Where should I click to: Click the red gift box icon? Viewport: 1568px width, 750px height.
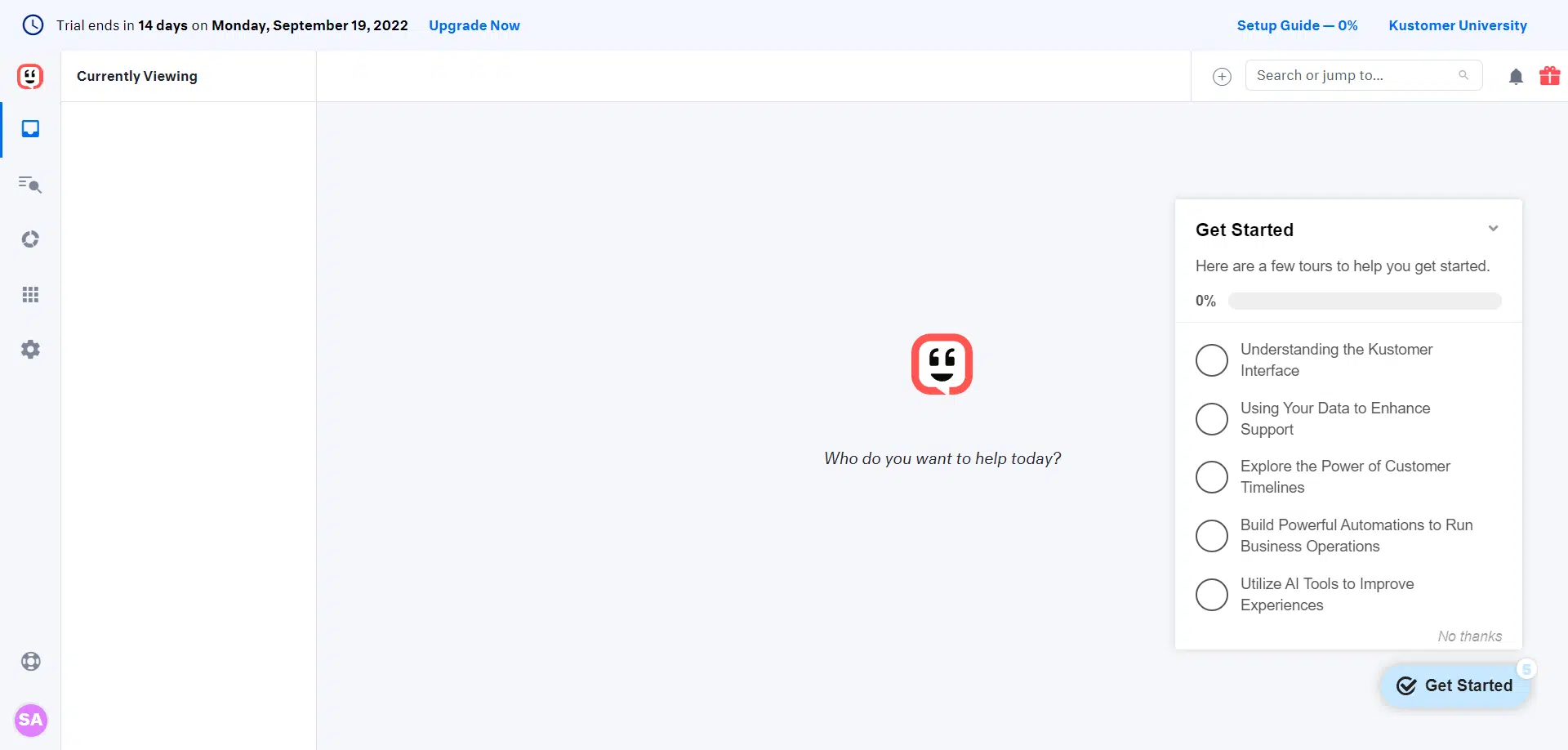pos(1550,76)
